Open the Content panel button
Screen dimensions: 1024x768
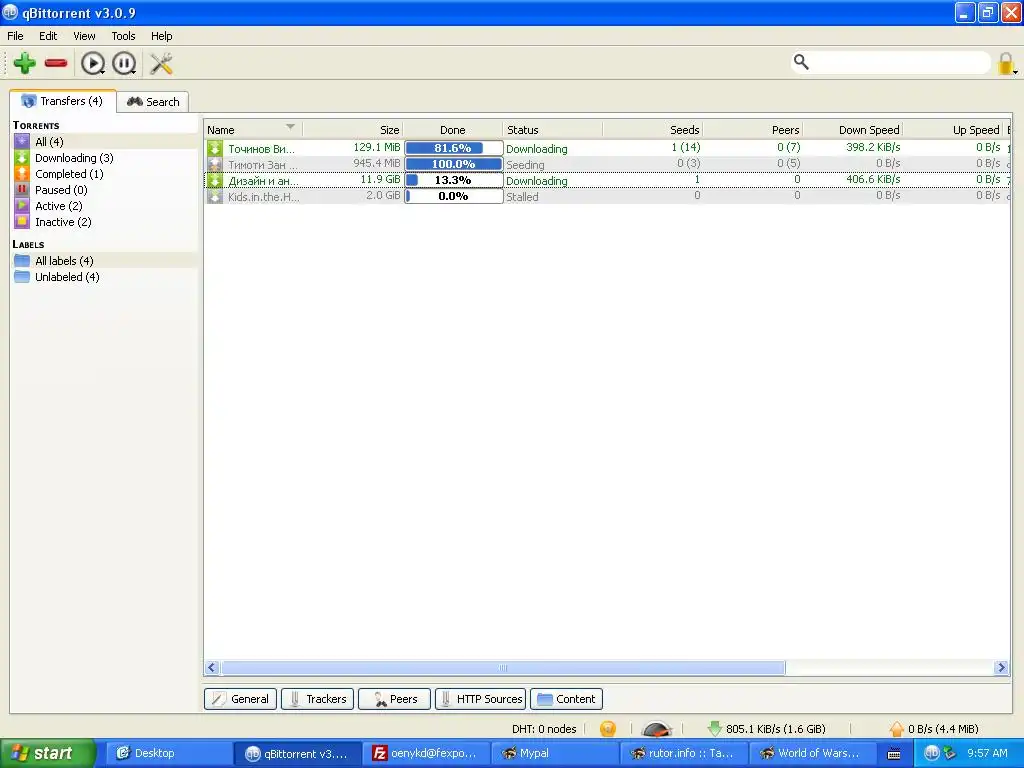point(566,699)
